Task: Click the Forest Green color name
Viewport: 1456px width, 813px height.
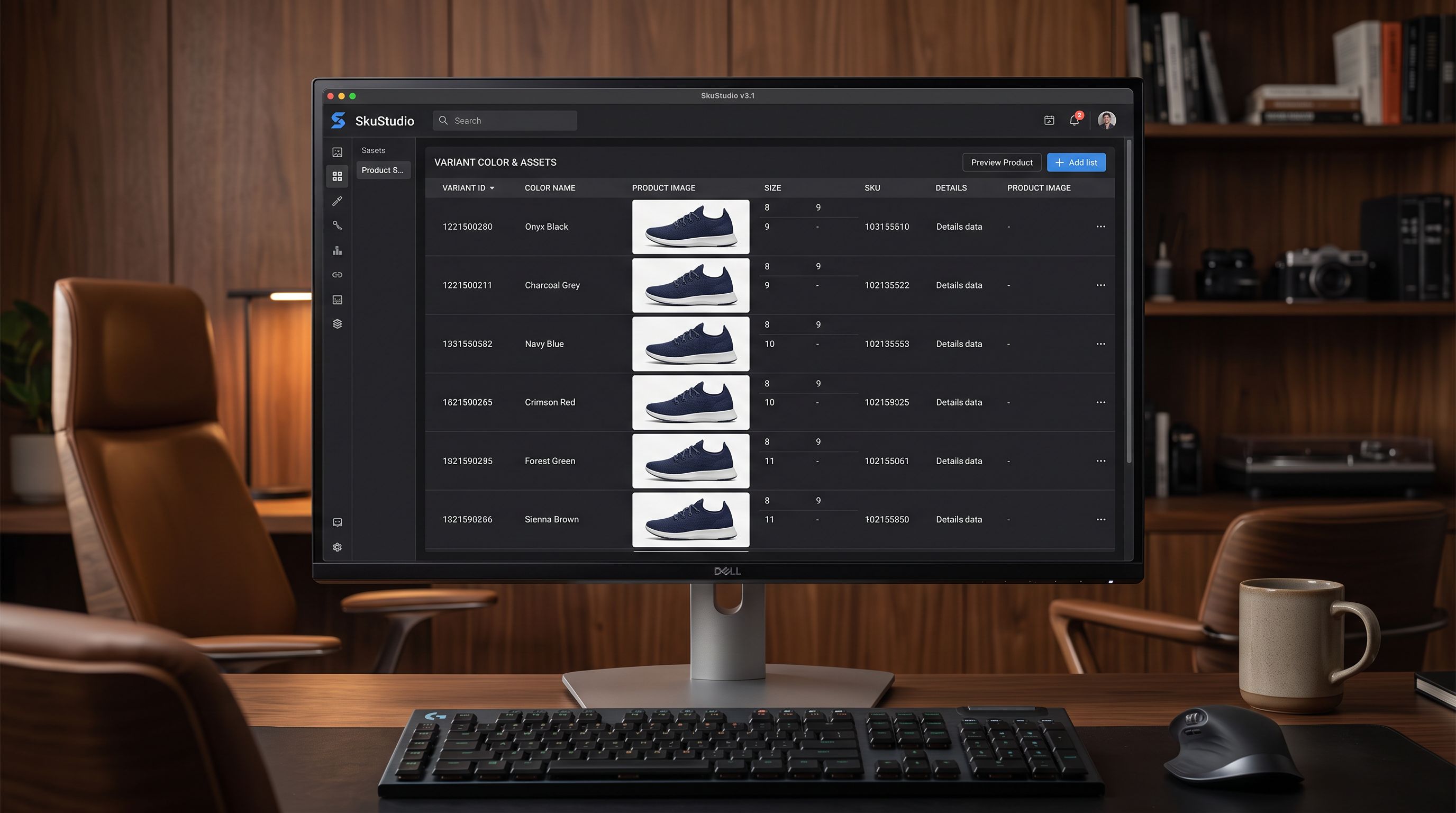Action: click(549, 461)
